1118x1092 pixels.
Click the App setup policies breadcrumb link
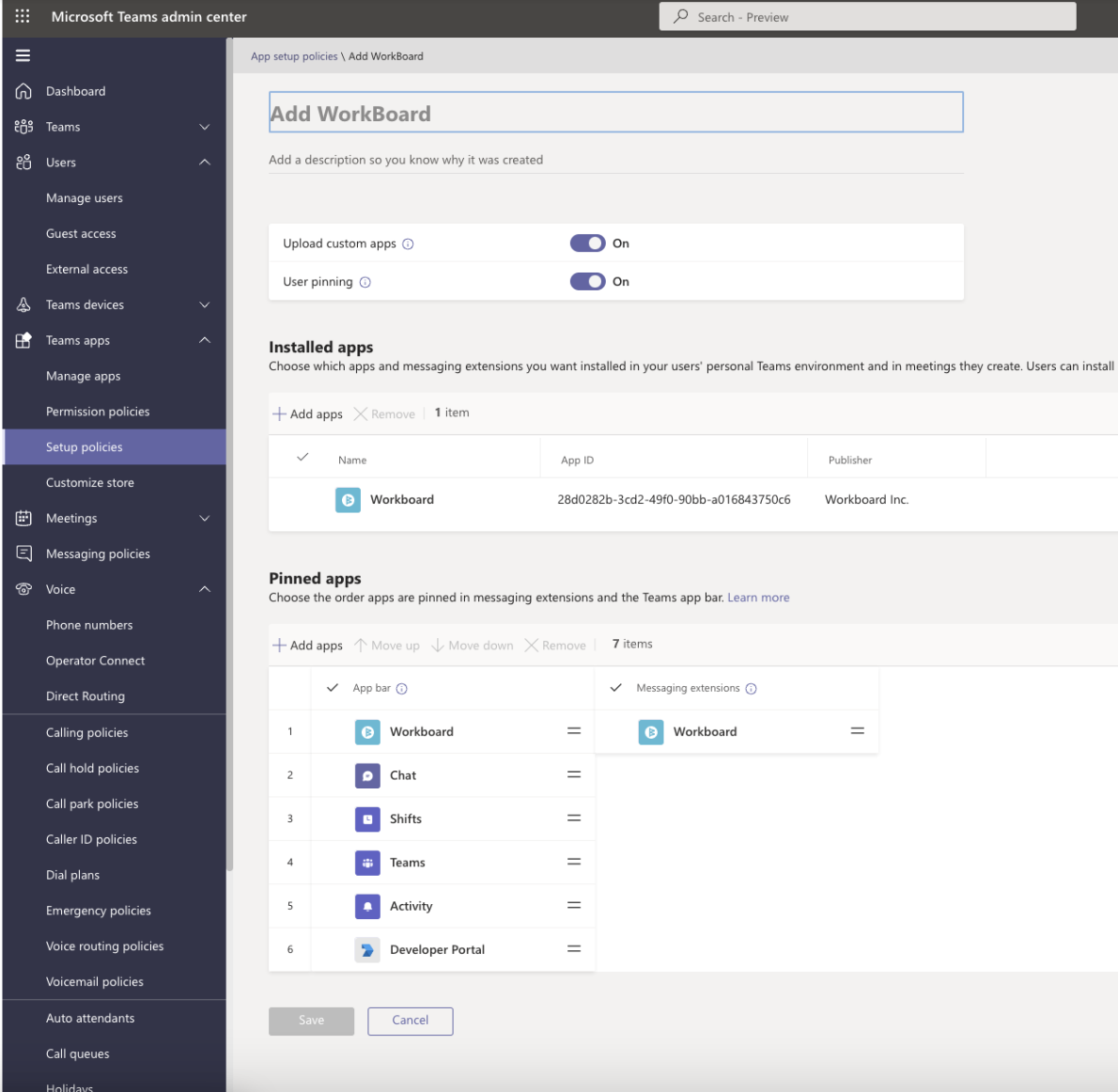(x=294, y=56)
